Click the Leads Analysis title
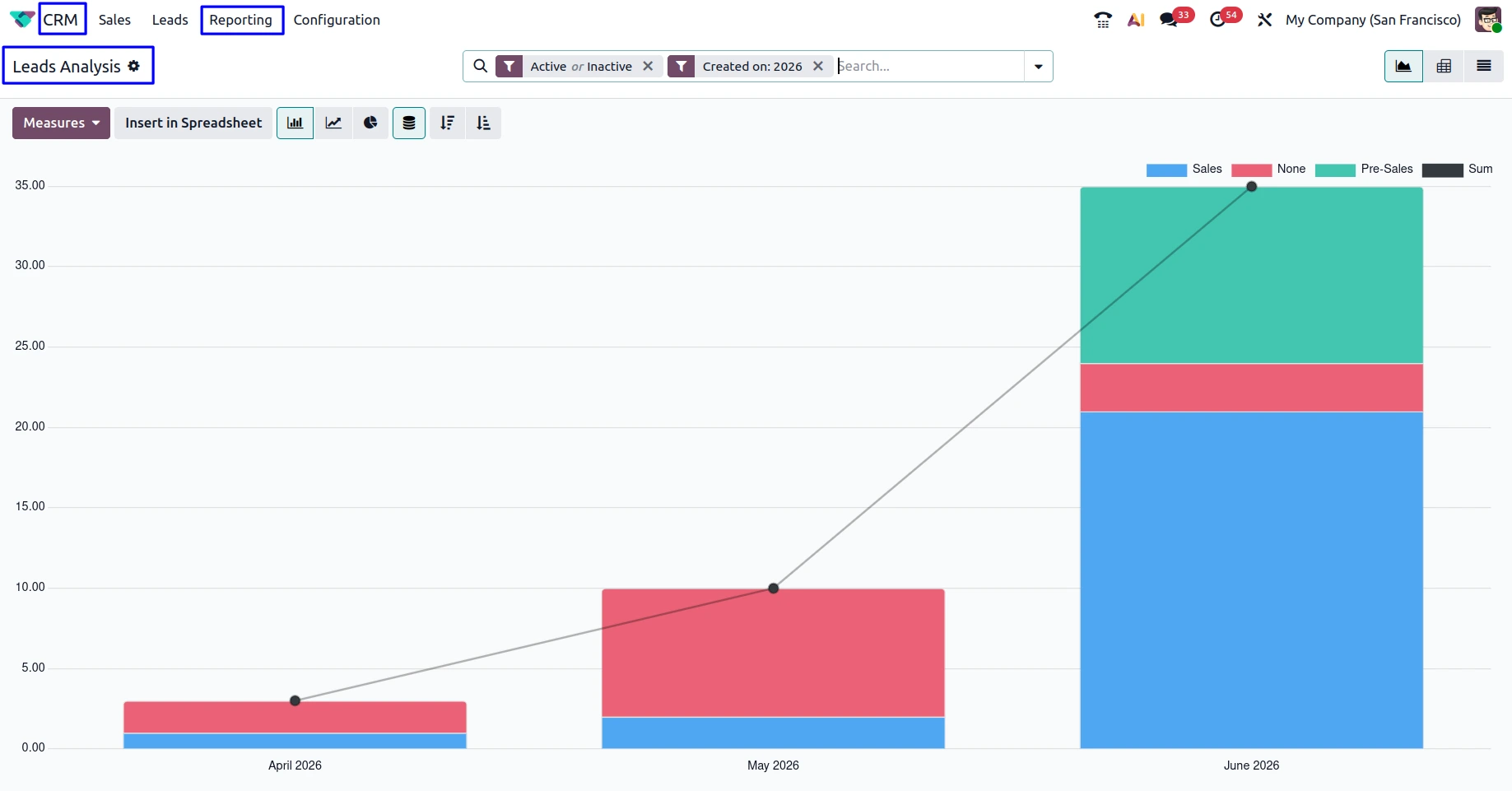Viewport: 1512px width, 791px height. pyautogui.click(x=67, y=67)
